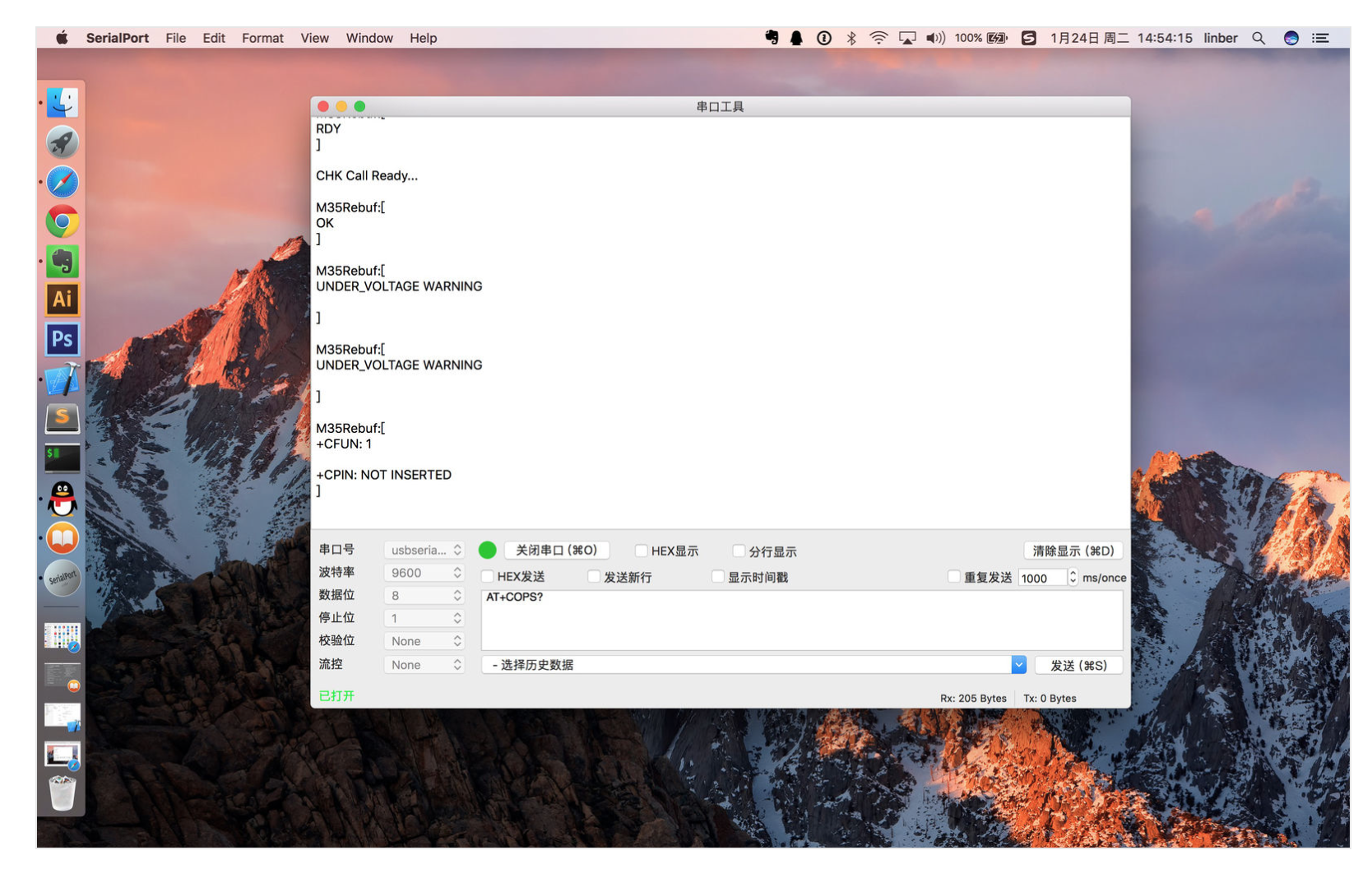Launch Safari from the dock
This screenshot has width=1372, height=869.
tap(63, 182)
